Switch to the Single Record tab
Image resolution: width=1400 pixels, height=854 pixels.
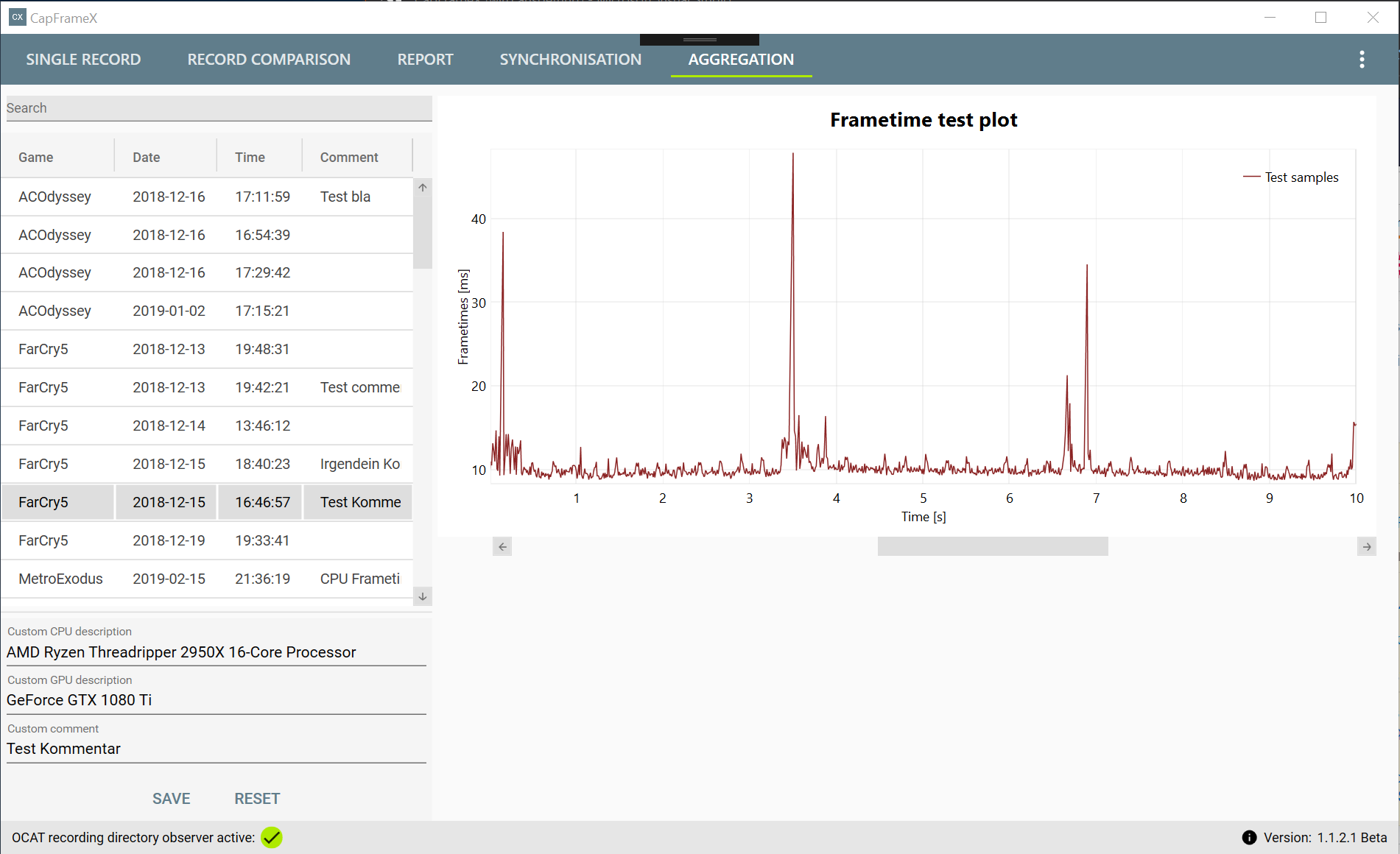tap(83, 60)
